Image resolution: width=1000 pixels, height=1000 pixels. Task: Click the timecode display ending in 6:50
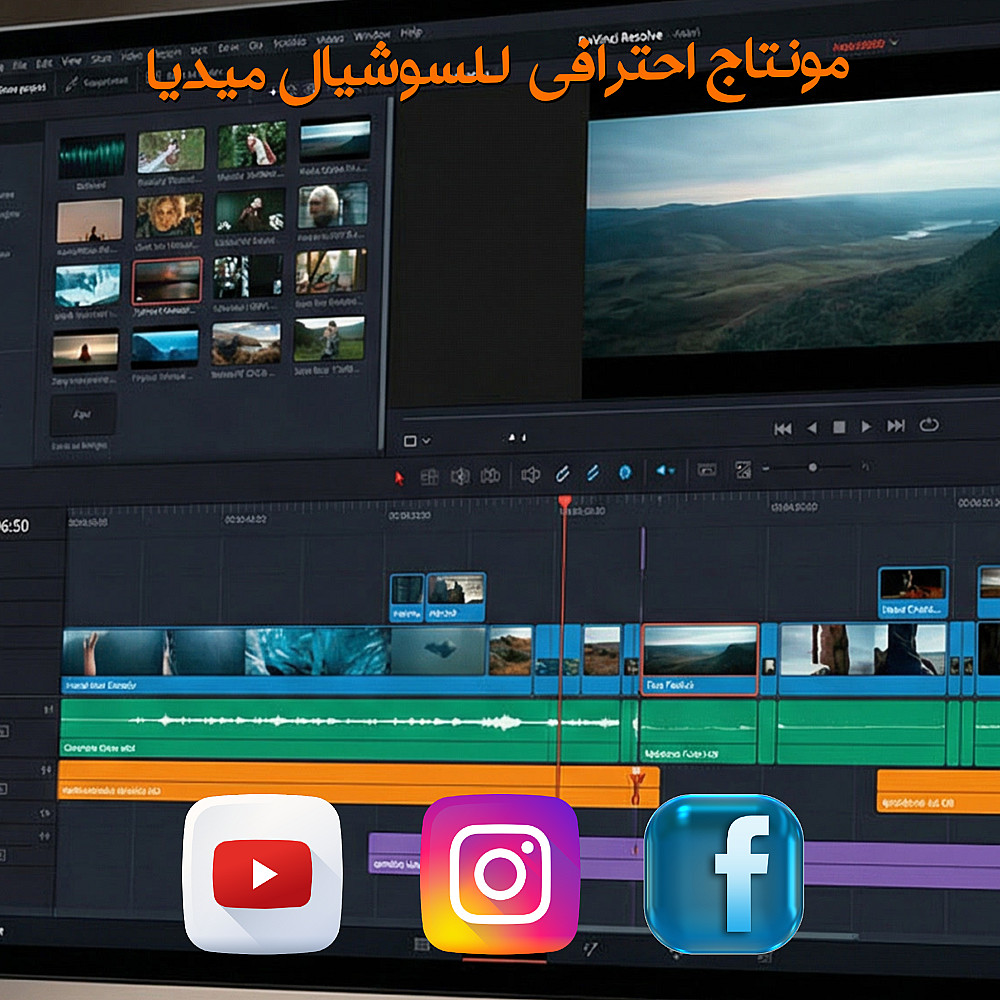click(14, 526)
